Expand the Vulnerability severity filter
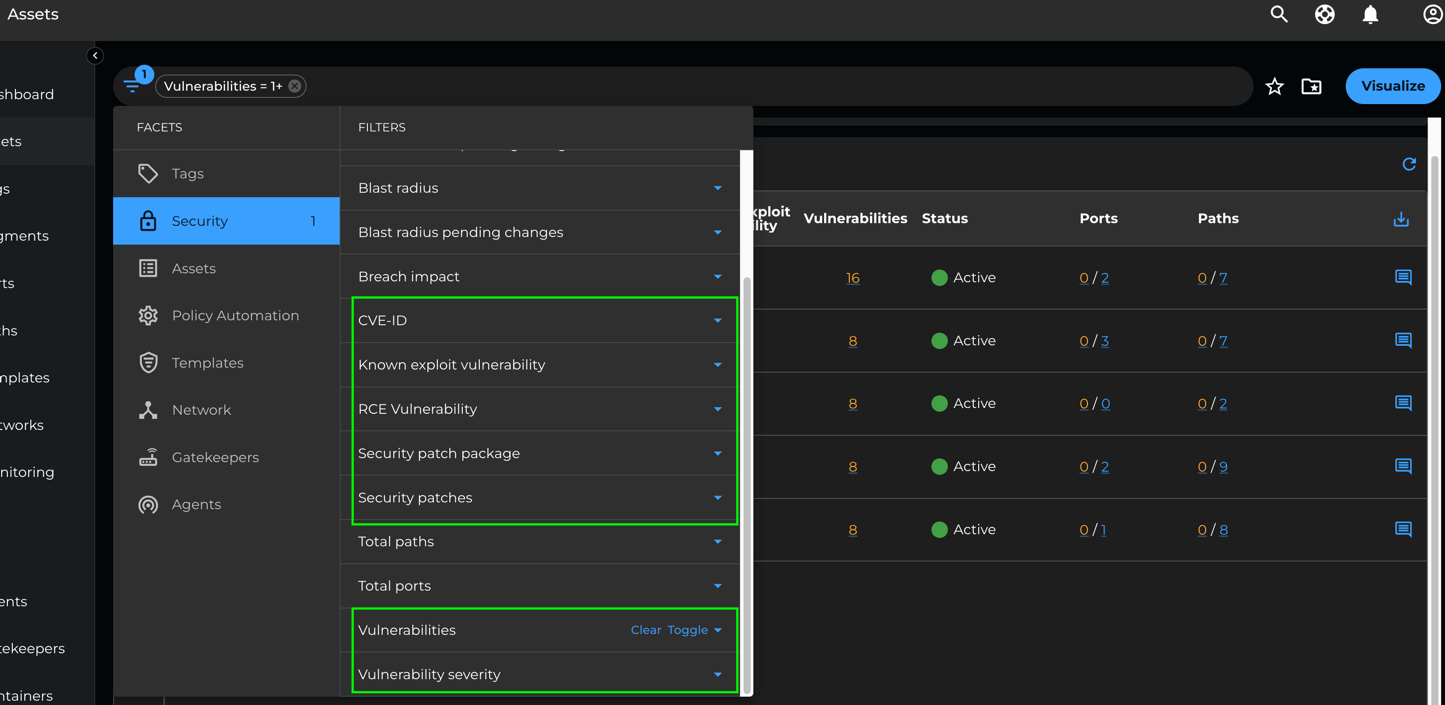The width and height of the screenshot is (1445, 705). click(717, 674)
